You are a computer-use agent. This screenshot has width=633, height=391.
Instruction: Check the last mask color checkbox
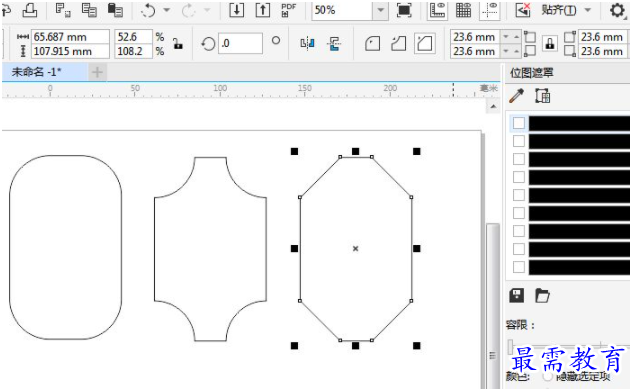[519, 267]
